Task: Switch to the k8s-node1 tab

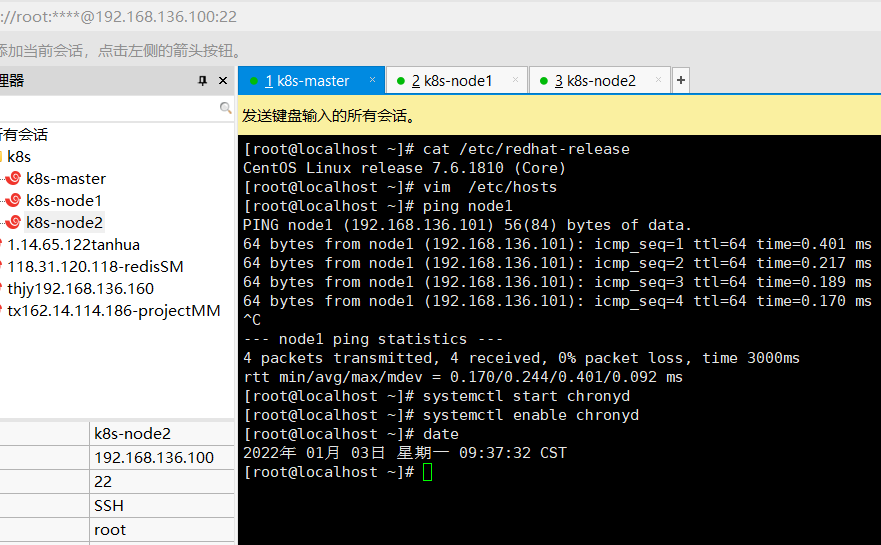Action: point(457,80)
